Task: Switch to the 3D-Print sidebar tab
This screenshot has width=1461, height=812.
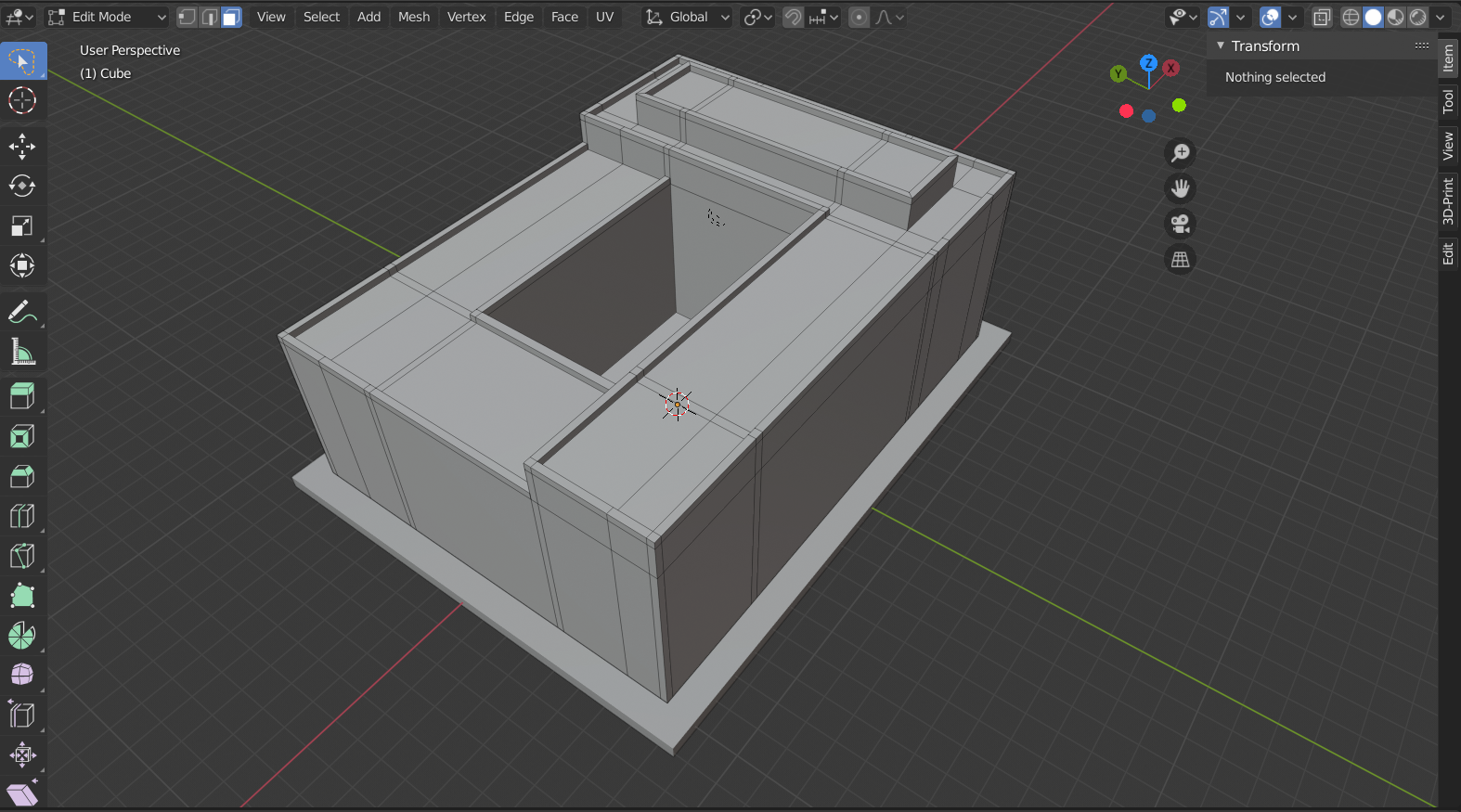Action: coord(1448,201)
